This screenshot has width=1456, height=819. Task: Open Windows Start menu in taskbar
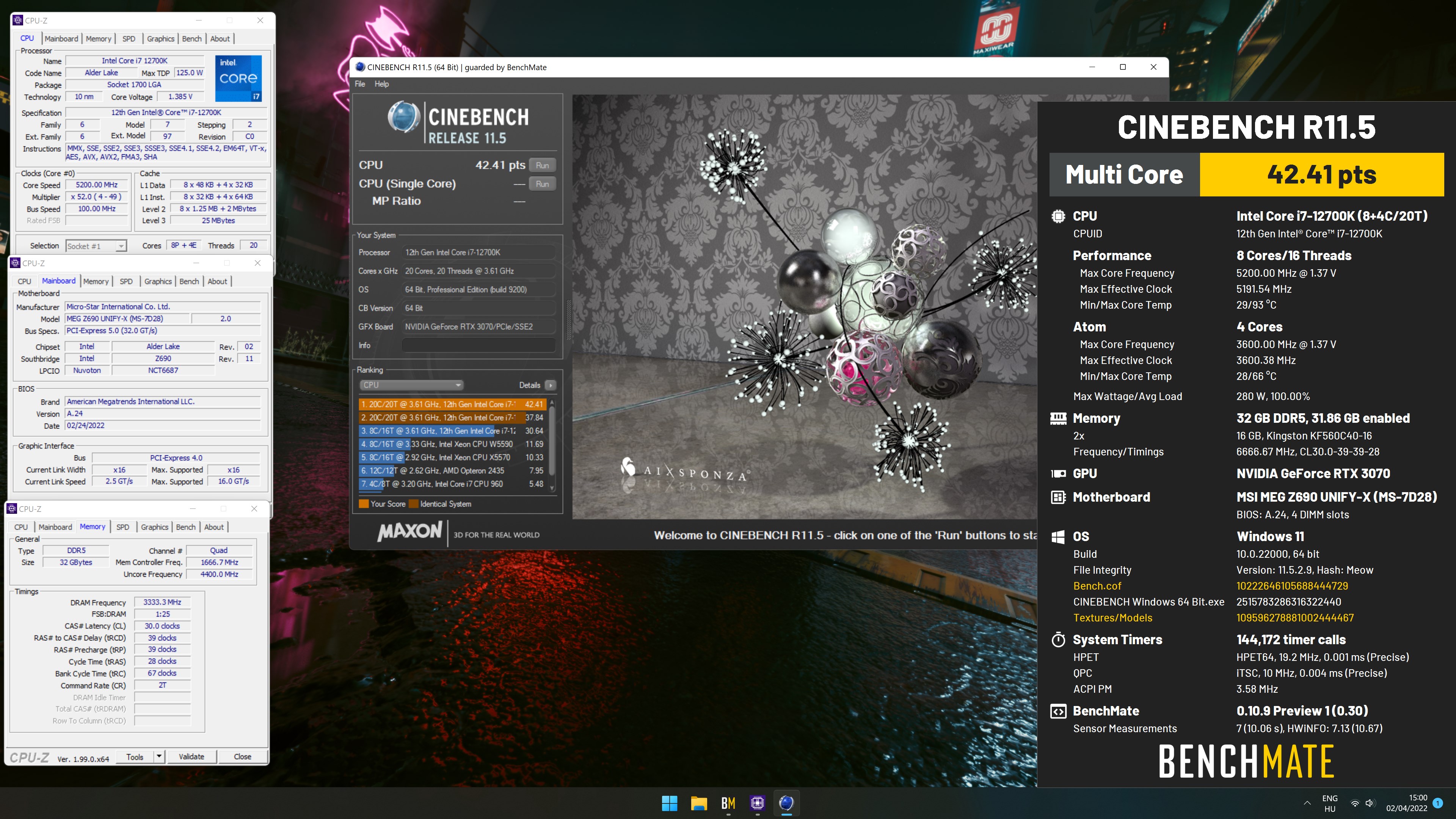click(x=670, y=803)
